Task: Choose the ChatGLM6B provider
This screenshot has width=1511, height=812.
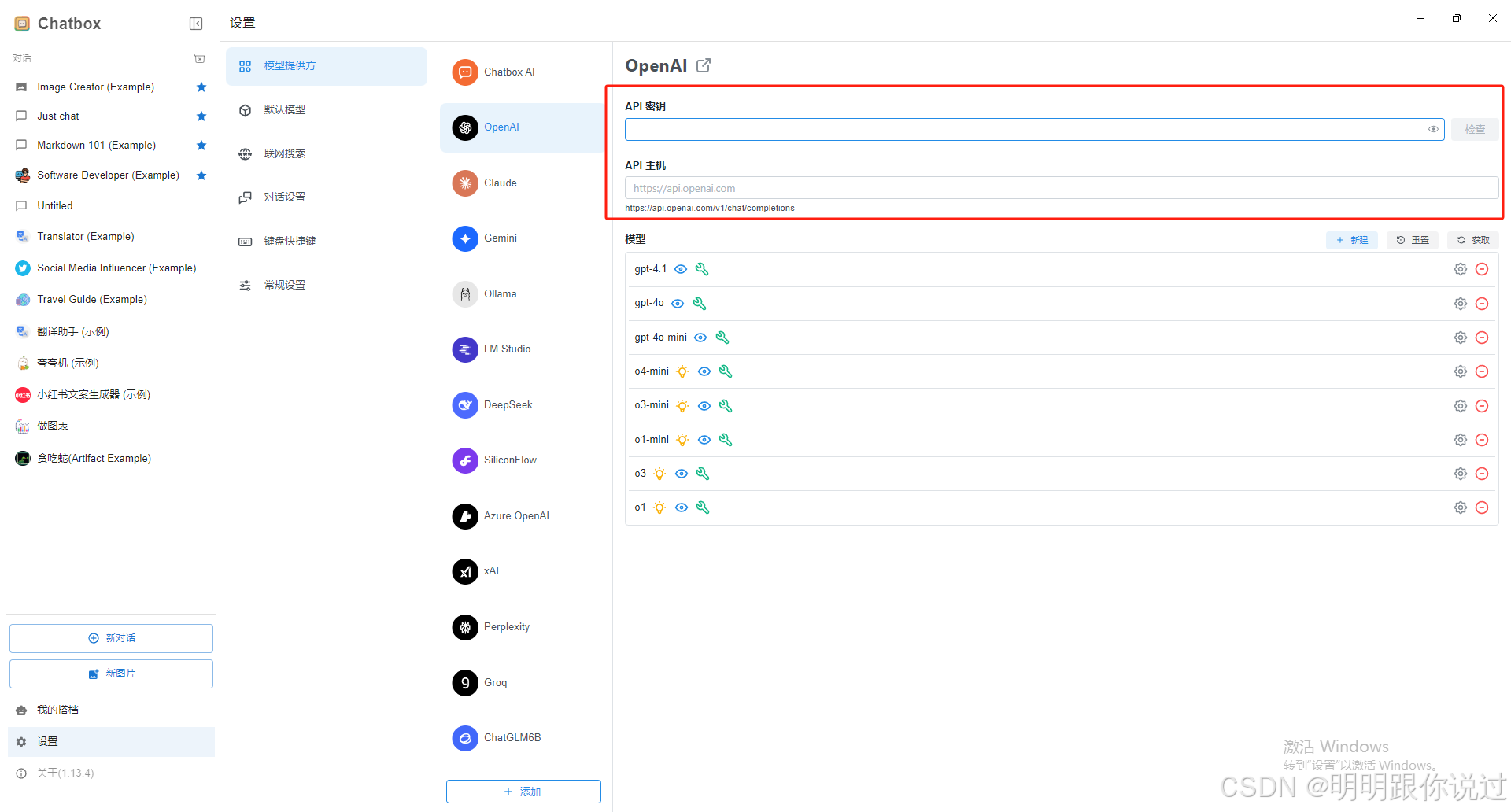Action: click(523, 737)
